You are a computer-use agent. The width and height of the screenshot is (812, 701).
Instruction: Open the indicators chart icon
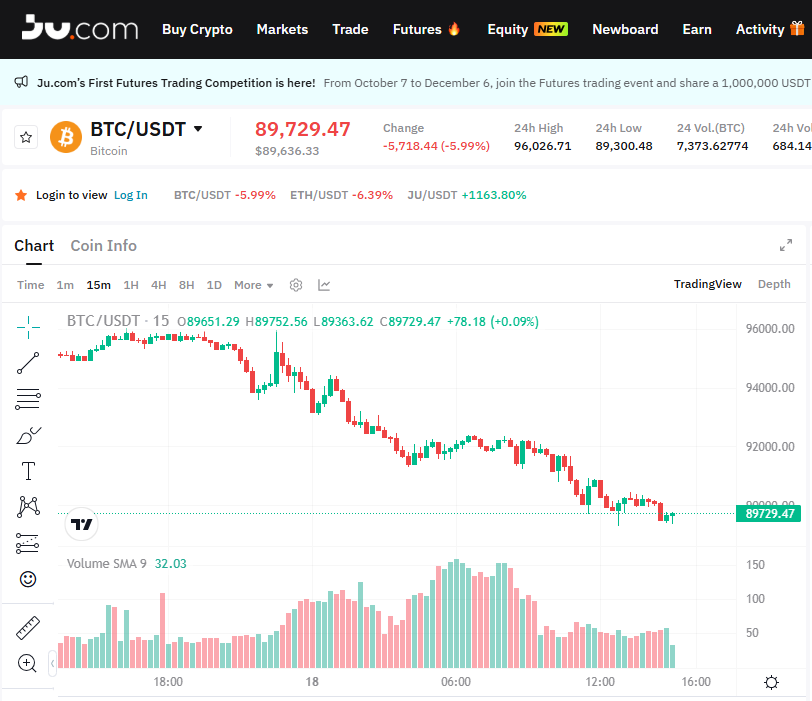click(x=324, y=285)
